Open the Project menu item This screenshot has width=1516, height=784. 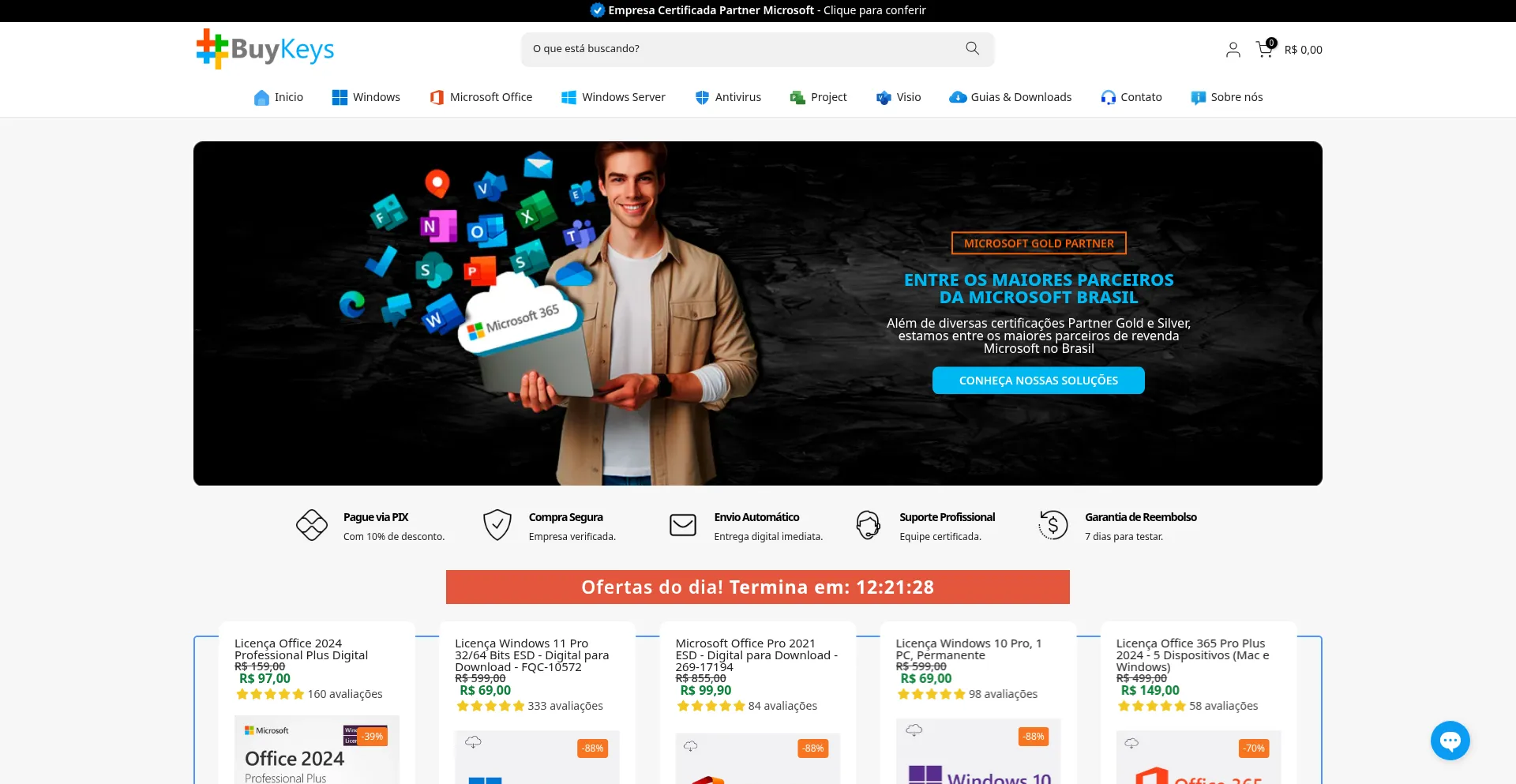tap(818, 97)
